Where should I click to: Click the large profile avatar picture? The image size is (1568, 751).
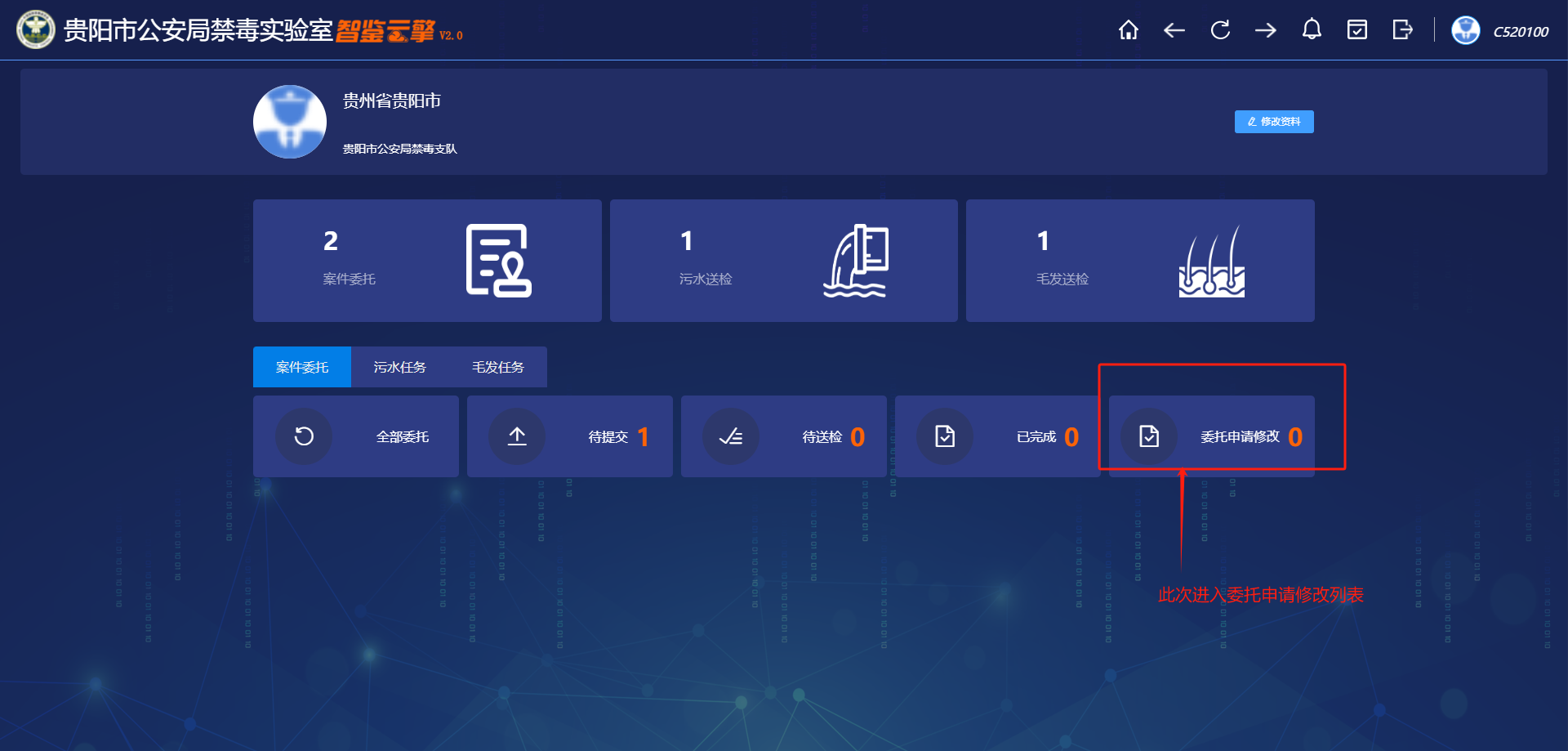tap(290, 122)
